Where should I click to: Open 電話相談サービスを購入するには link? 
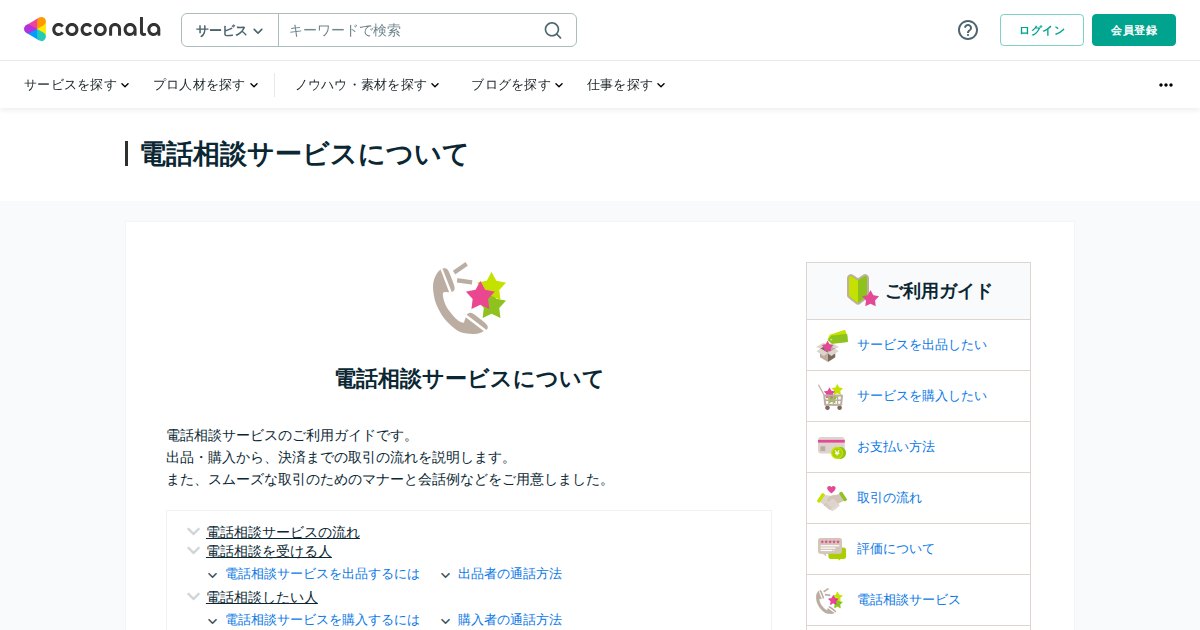[x=322, y=620]
